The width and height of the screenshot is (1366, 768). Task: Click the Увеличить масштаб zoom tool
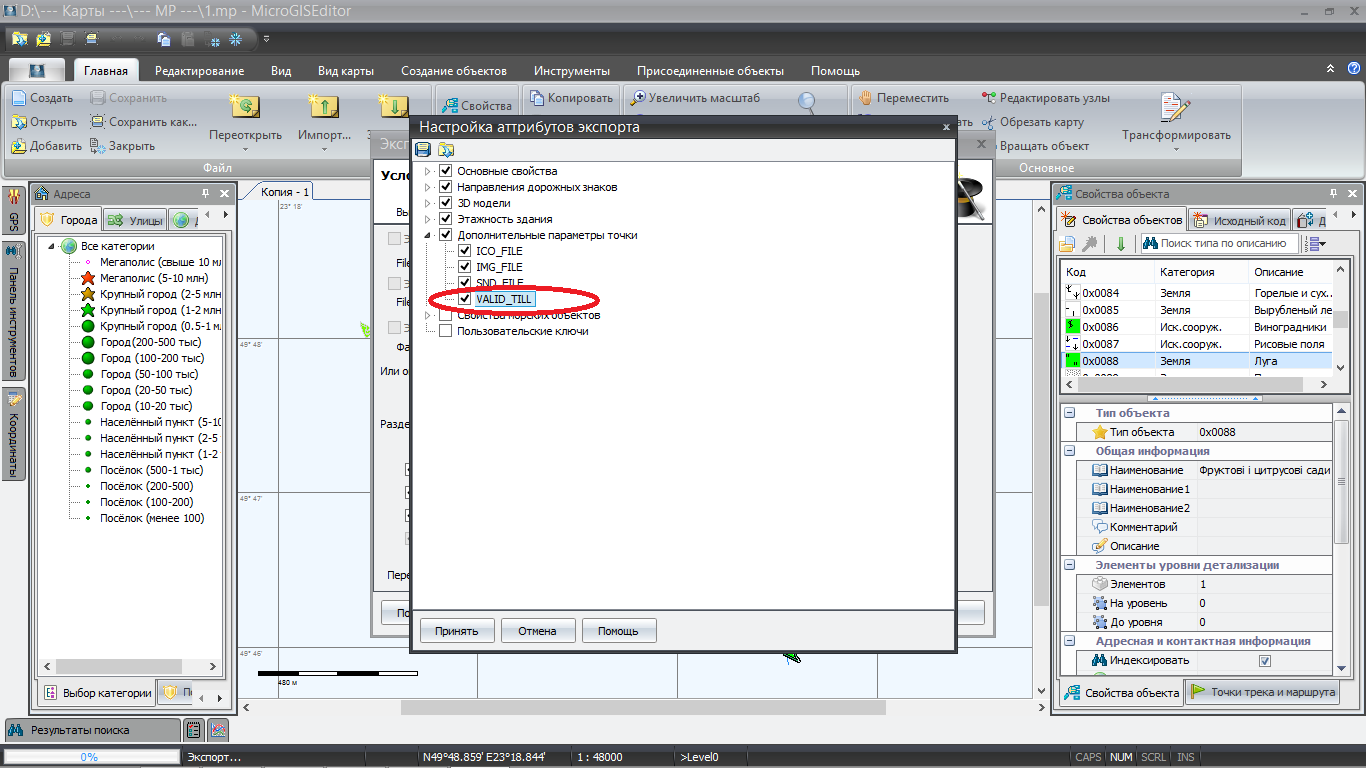point(695,98)
